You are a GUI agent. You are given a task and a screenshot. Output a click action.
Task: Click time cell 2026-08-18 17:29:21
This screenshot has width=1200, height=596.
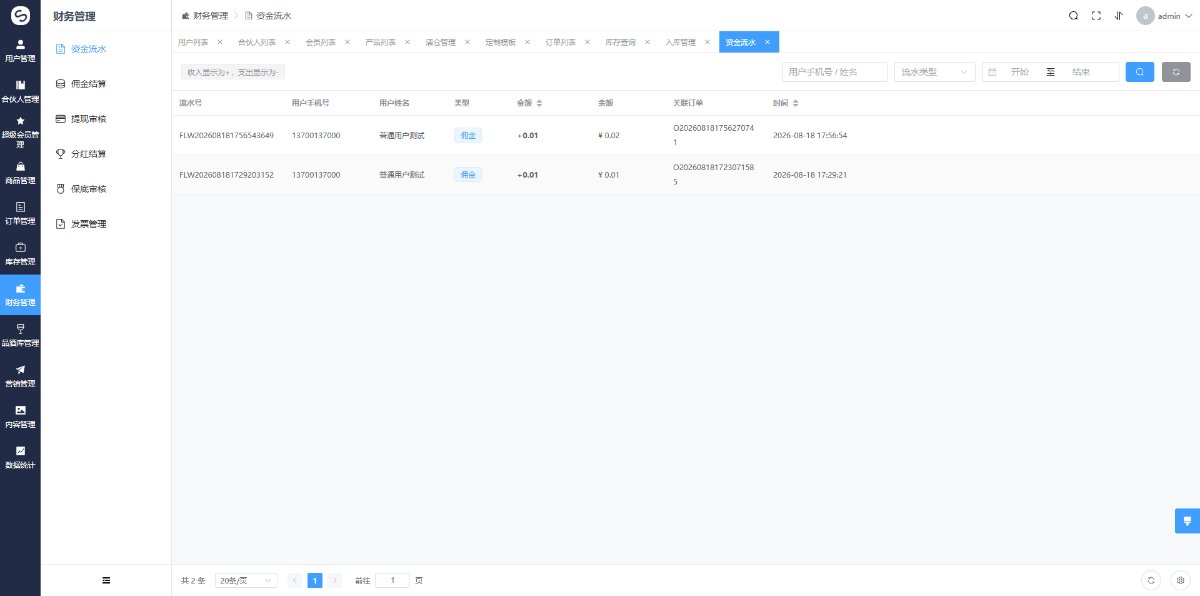[x=810, y=175]
